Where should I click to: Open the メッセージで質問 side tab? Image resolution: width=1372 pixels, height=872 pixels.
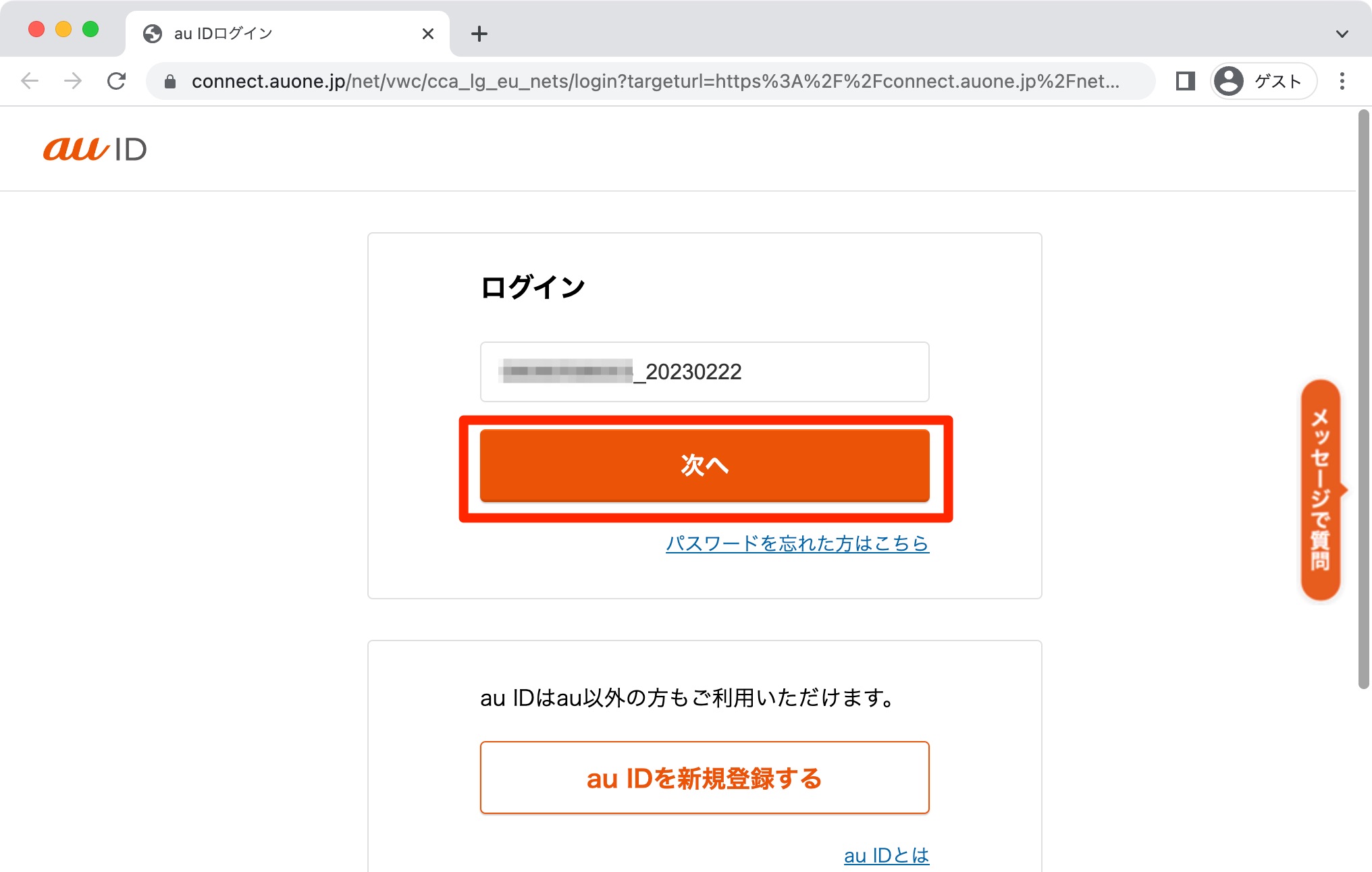tap(1321, 490)
